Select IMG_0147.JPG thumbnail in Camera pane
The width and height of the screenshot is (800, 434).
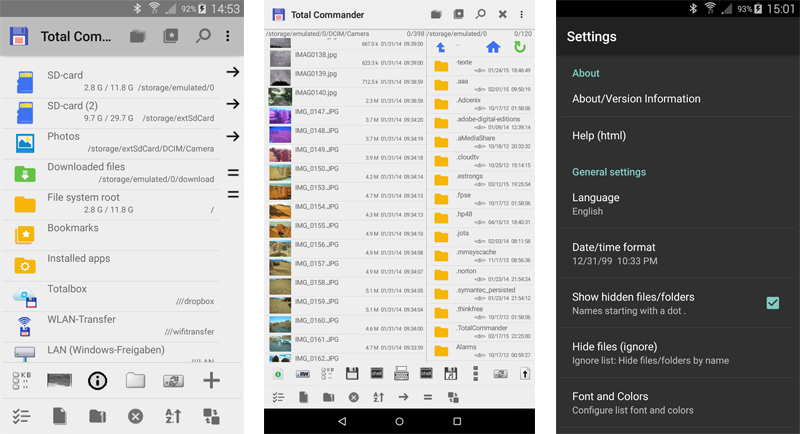click(x=280, y=115)
